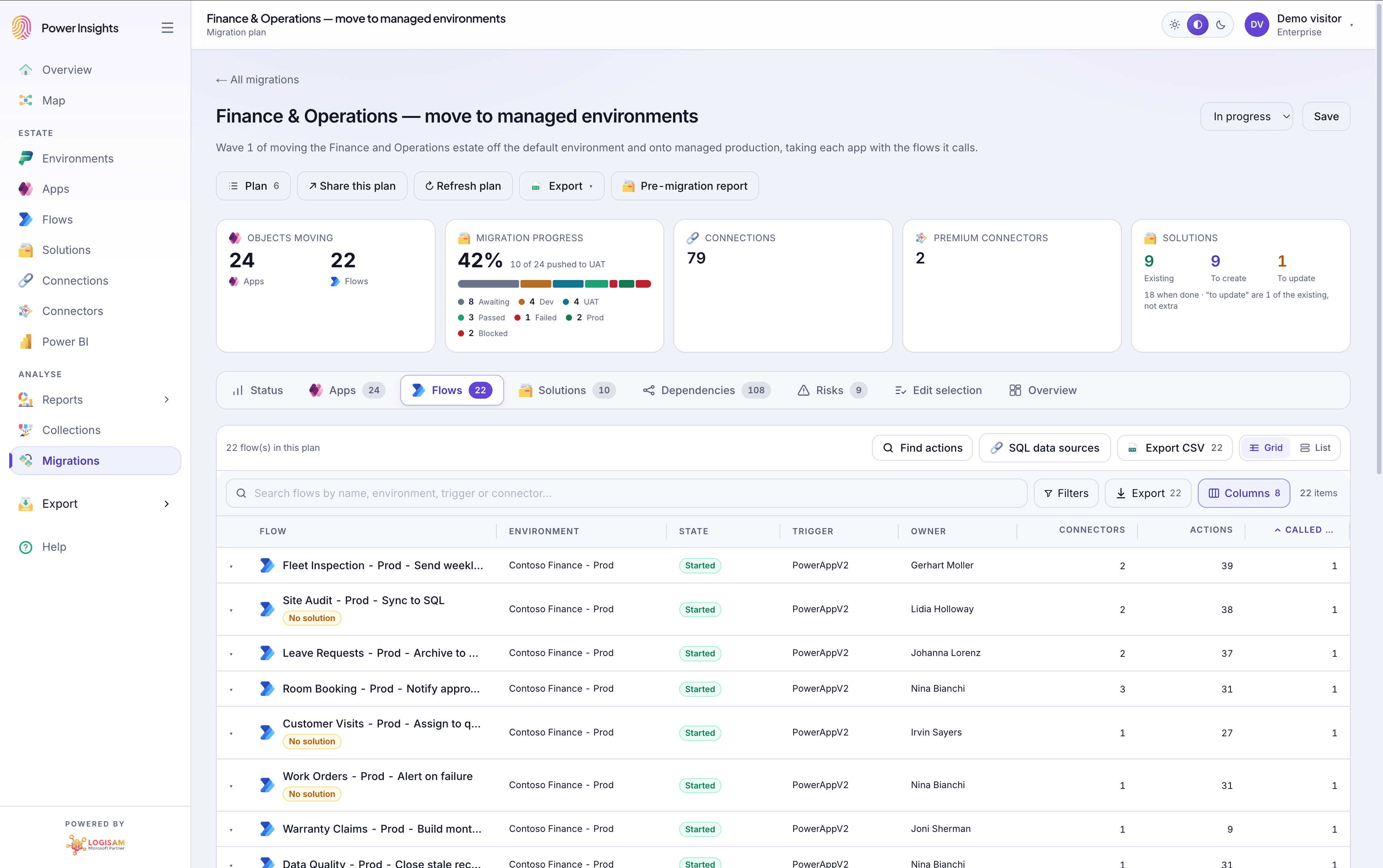Screen dimensions: 1383x868
Task: Expand the Site Audit - Prod flow row
Action: (231, 610)
